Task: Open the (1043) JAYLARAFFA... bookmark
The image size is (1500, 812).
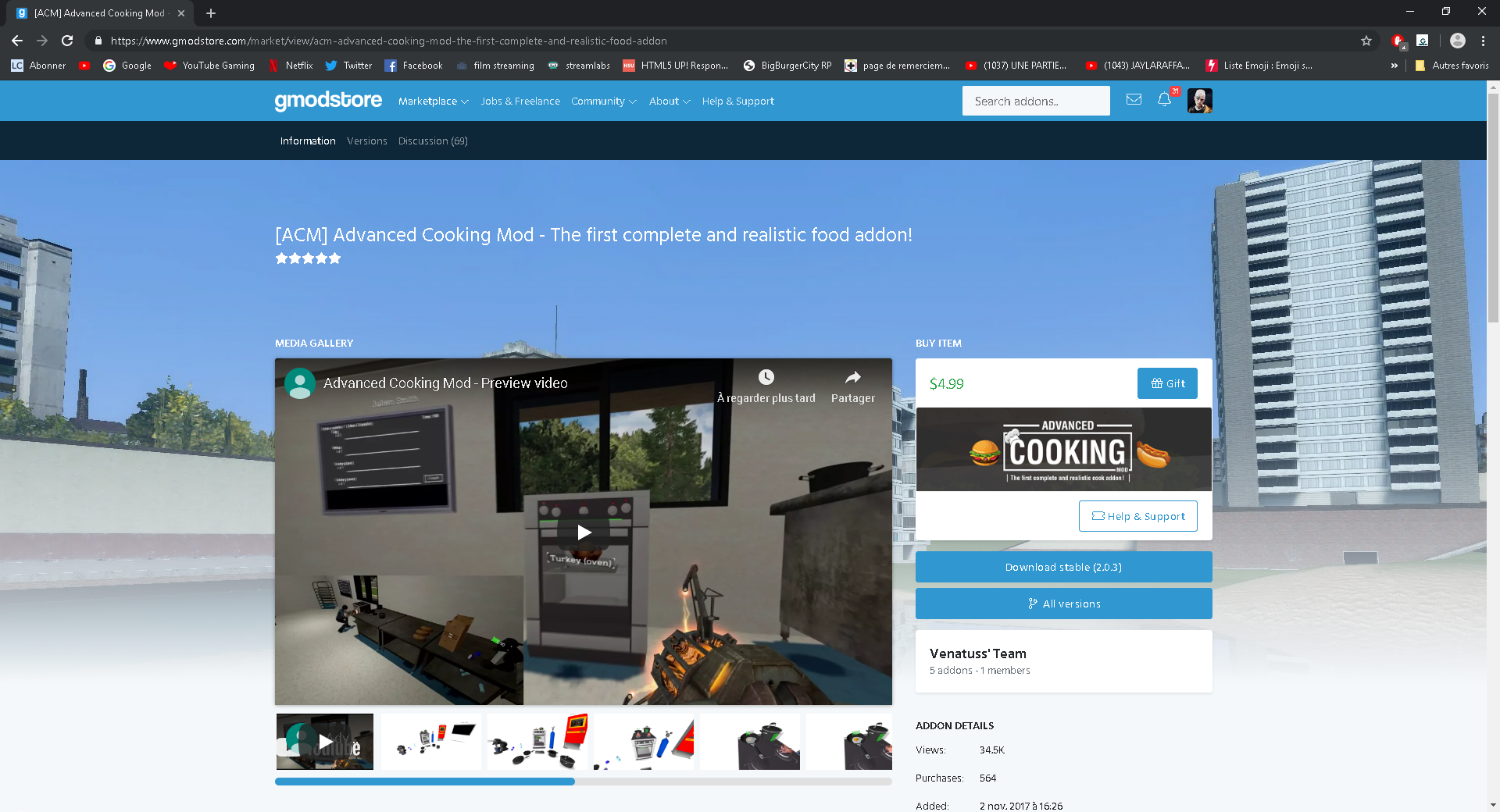Action: pyautogui.click(x=1137, y=66)
